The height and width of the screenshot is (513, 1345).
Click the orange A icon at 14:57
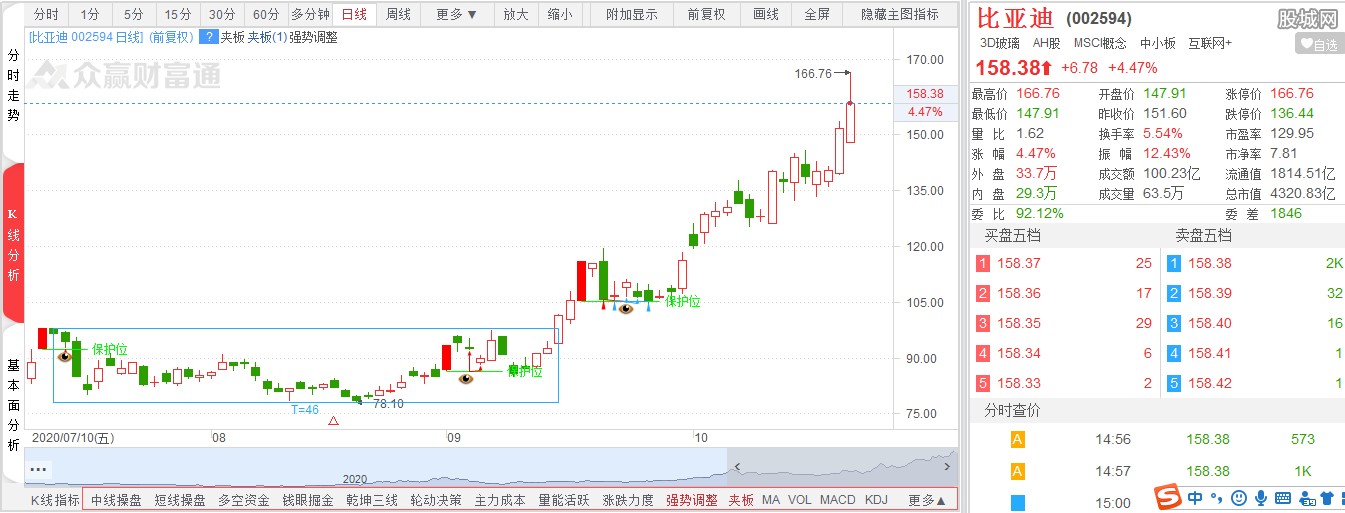(1018, 471)
